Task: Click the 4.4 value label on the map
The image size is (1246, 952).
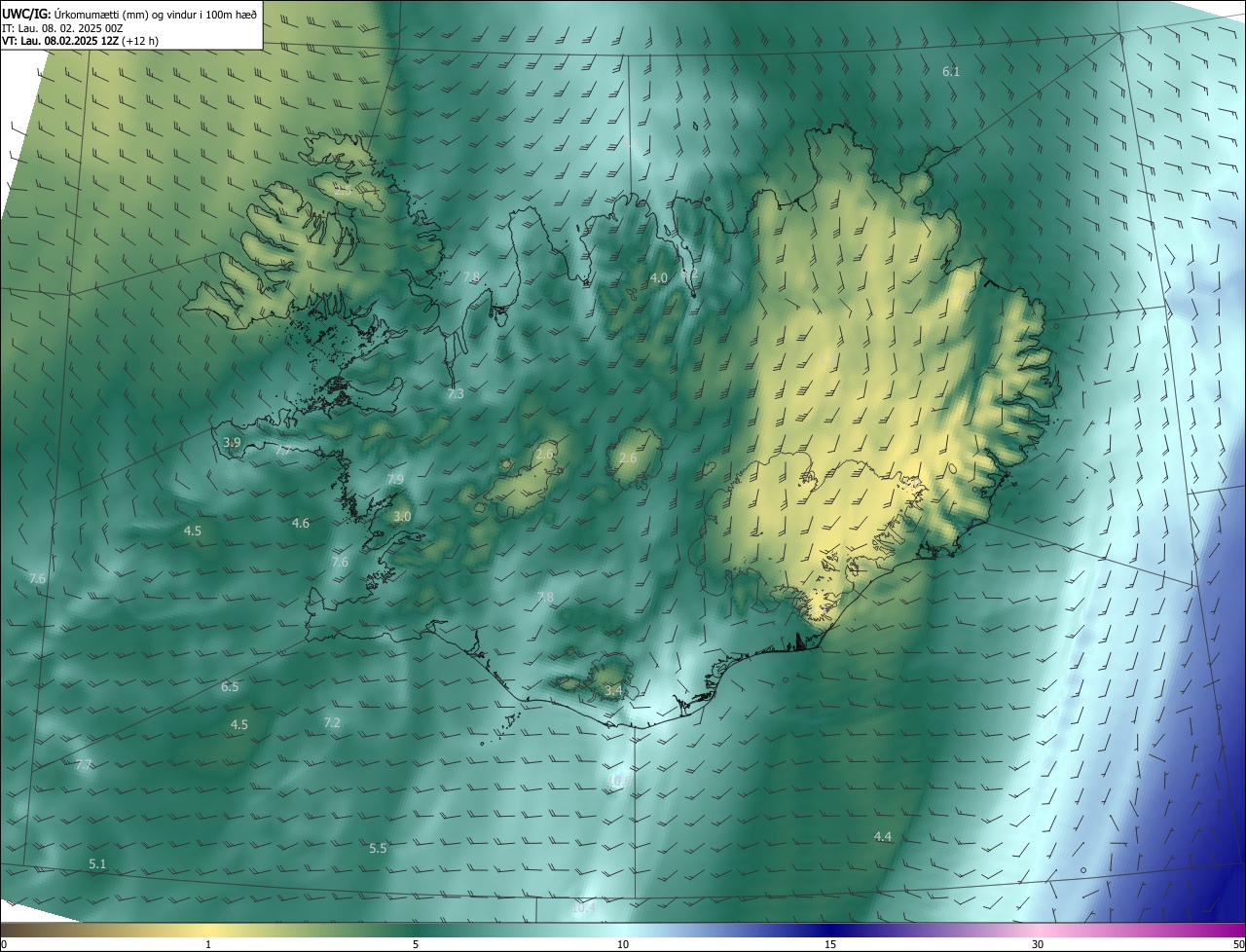Action: coord(882,836)
